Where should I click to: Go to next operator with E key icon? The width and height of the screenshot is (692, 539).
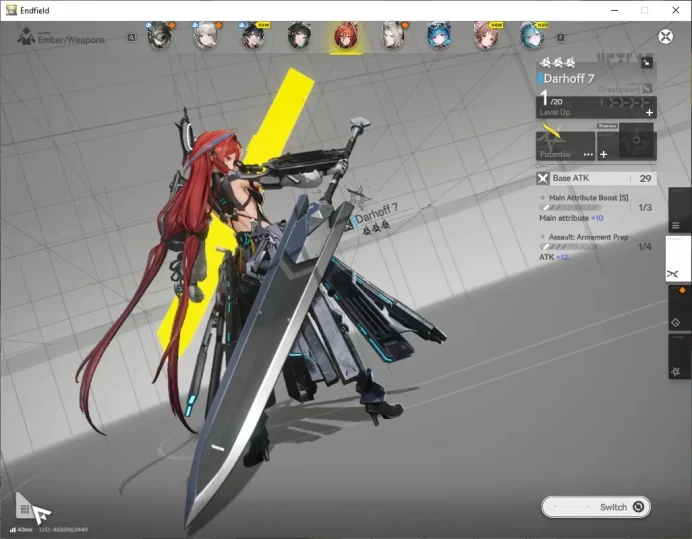pyautogui.click(x=560, y=38)
